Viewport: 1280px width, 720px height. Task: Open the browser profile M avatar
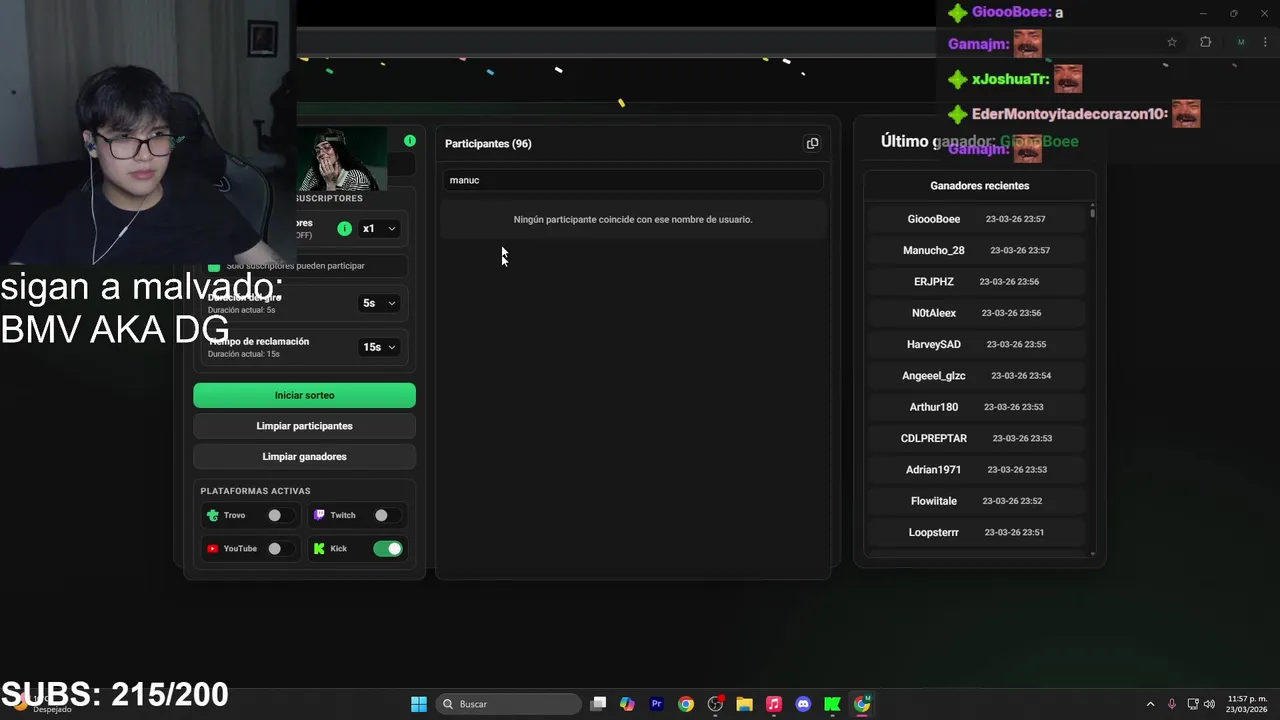coord(1241,42)
